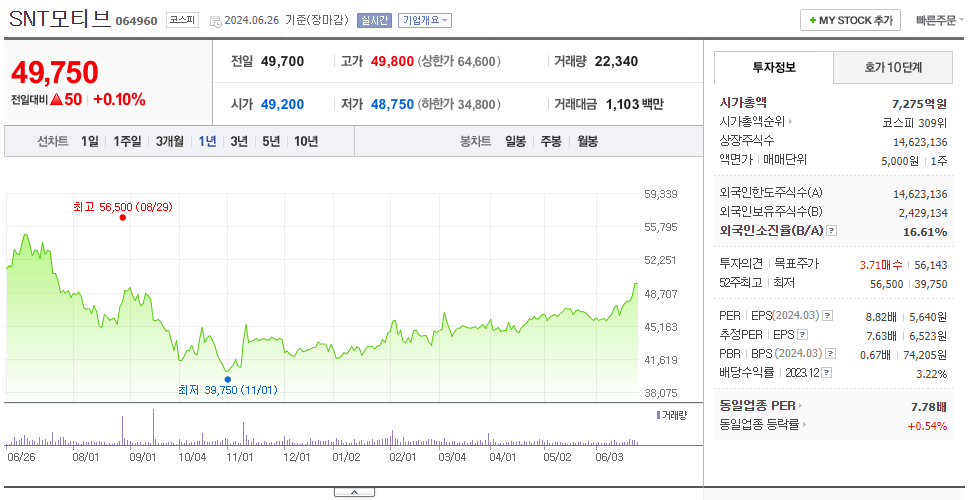
Task: Click the target price 56,143
Action: pos(930,265)
